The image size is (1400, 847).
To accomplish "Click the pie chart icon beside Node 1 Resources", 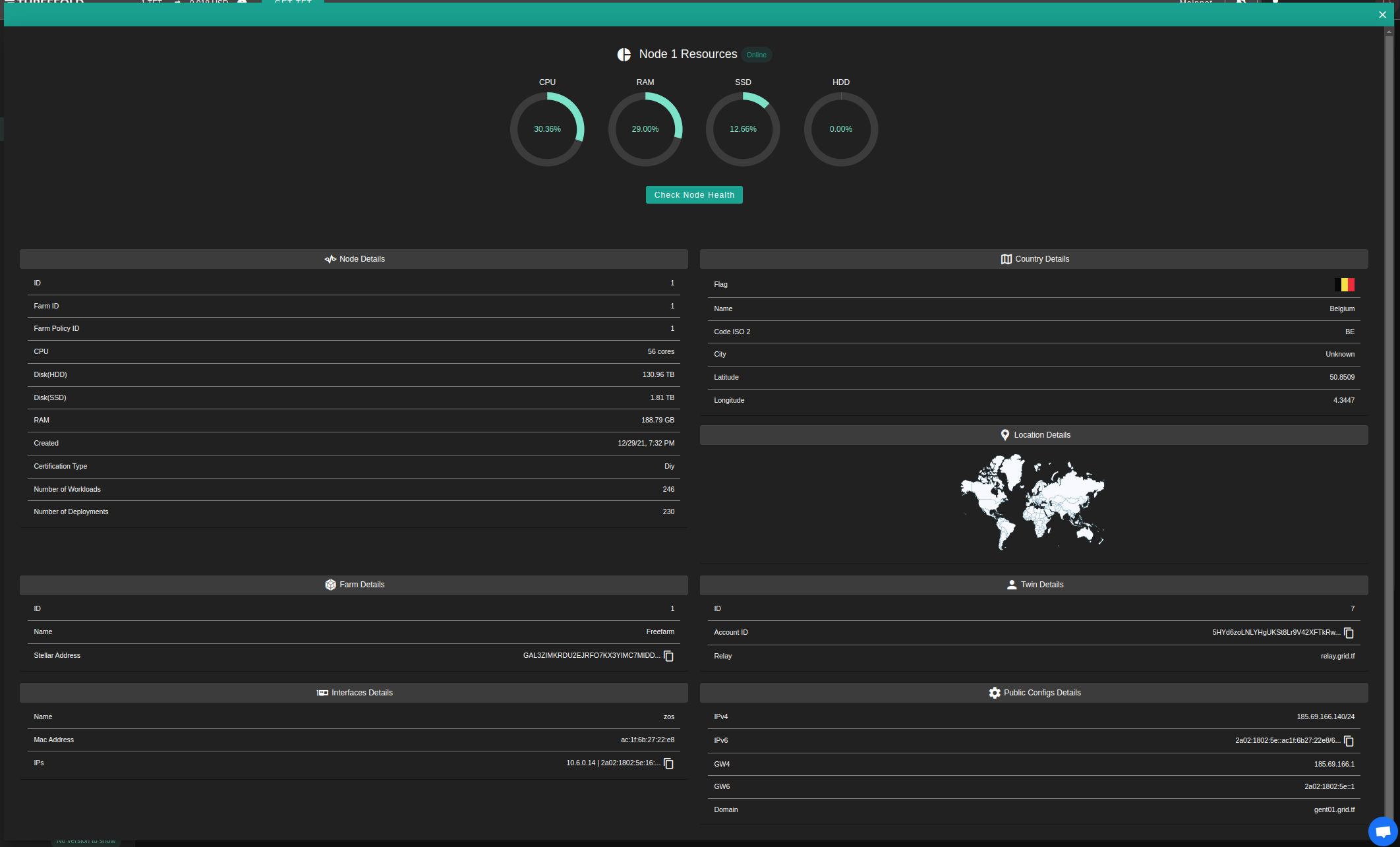I will click(x=624, y=55).
